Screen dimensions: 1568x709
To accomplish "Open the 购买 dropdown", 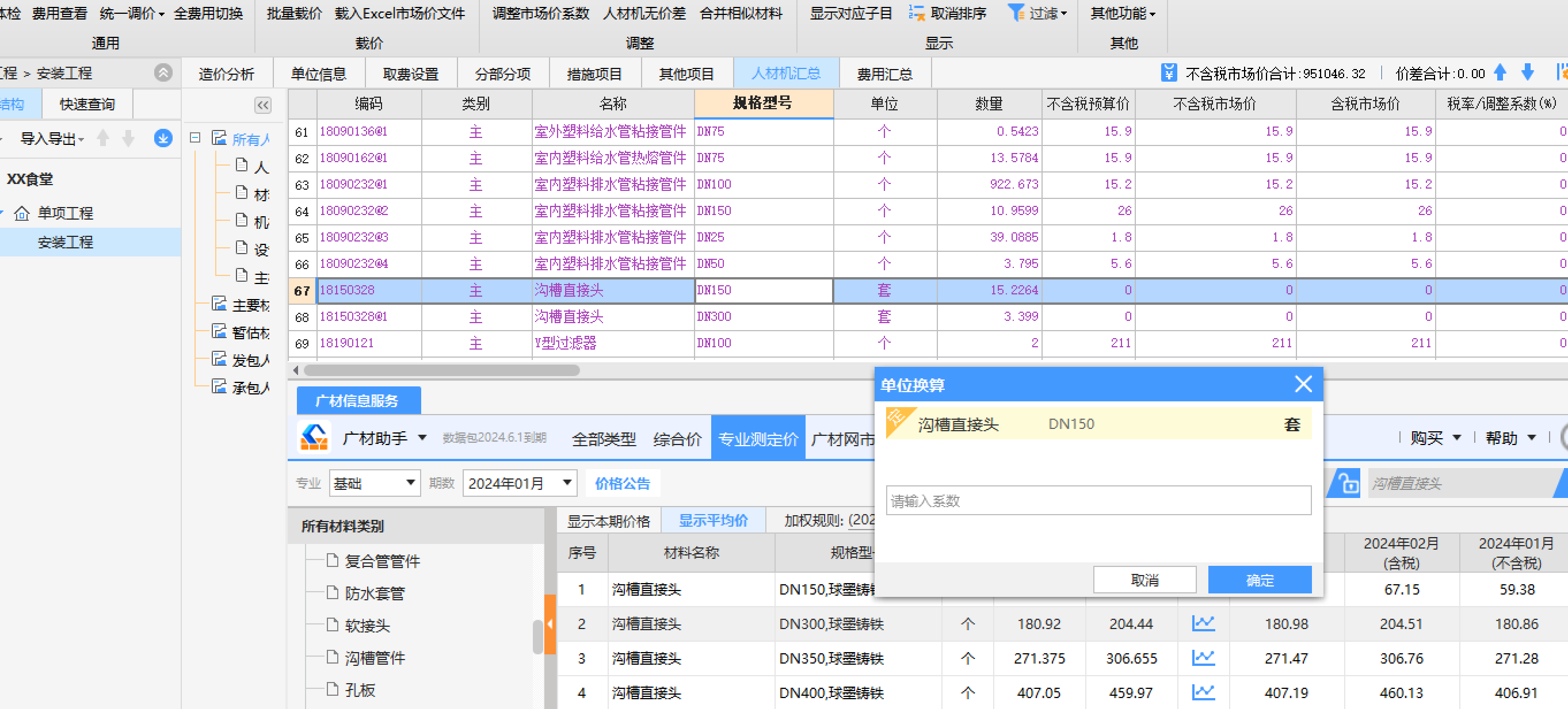I will coord(1435,438).
